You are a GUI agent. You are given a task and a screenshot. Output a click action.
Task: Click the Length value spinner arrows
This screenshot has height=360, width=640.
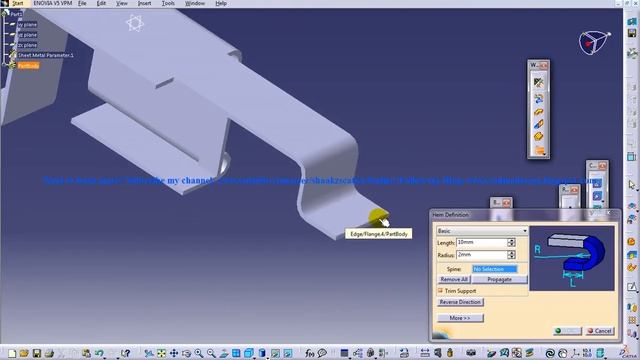pos(511,242)
